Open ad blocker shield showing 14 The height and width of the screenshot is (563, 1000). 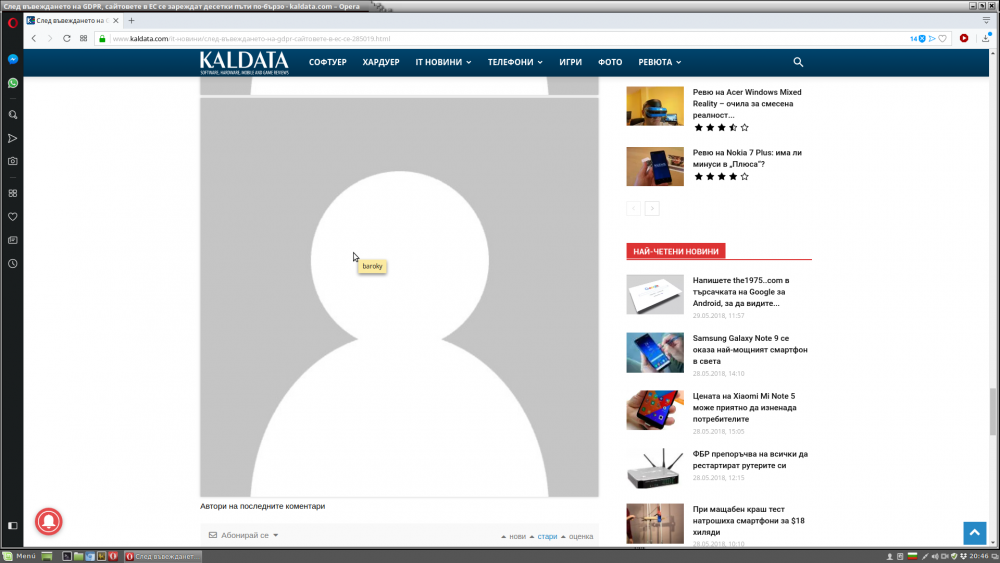tap(918, 38)
